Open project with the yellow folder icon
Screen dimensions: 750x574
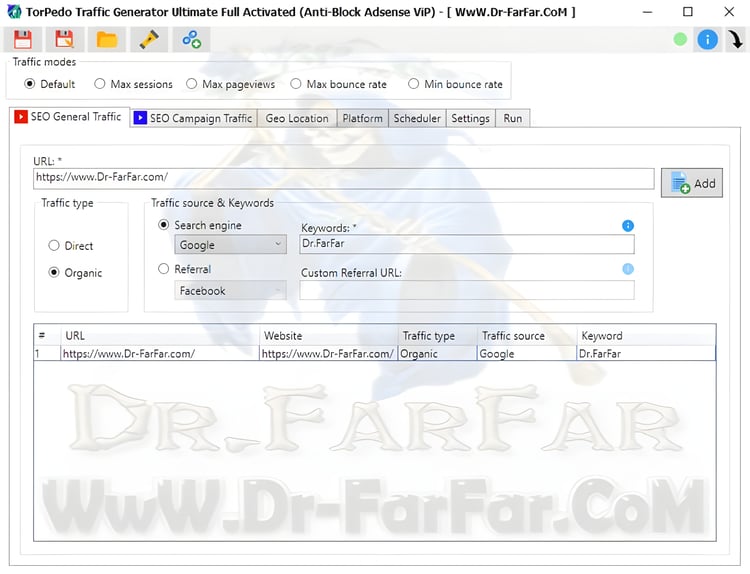point(106,39)
